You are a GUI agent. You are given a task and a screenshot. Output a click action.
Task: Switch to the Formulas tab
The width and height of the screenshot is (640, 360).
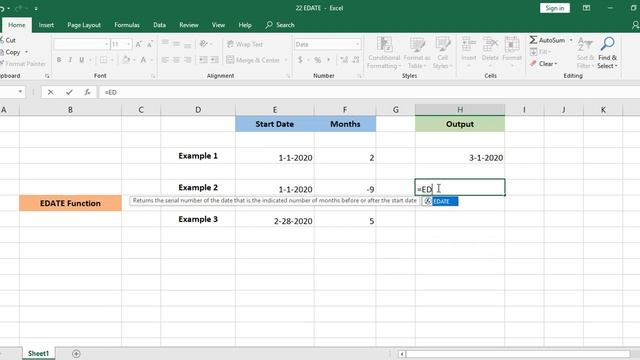coord(127,25)
